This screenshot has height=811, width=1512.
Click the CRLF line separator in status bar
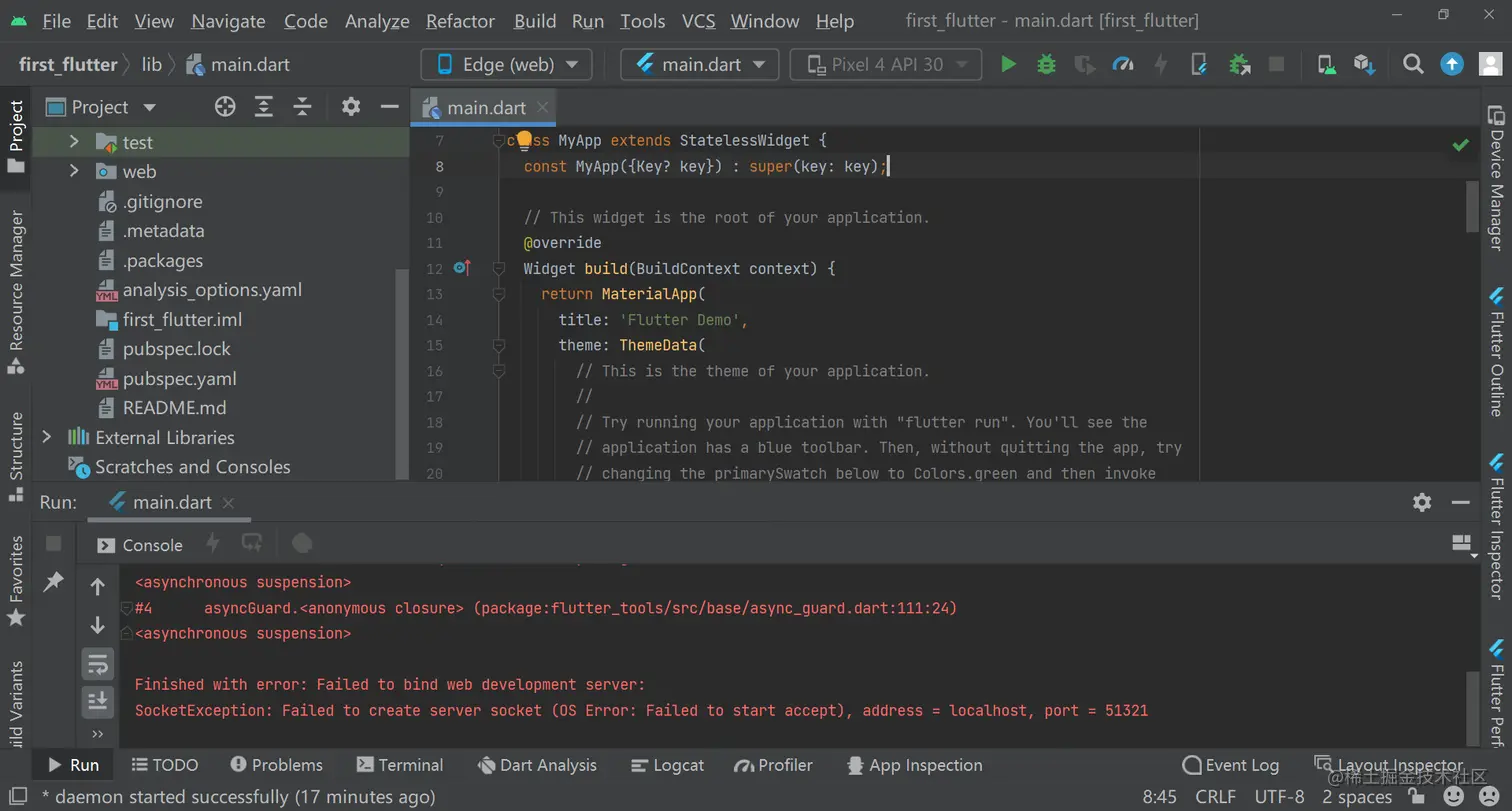click(x=1215, y=797)
